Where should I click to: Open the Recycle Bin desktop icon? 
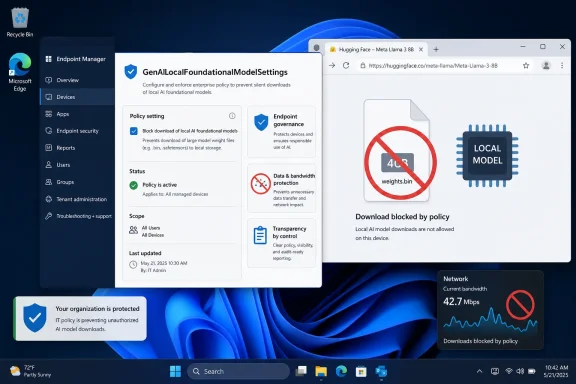(x=20, y=23)
